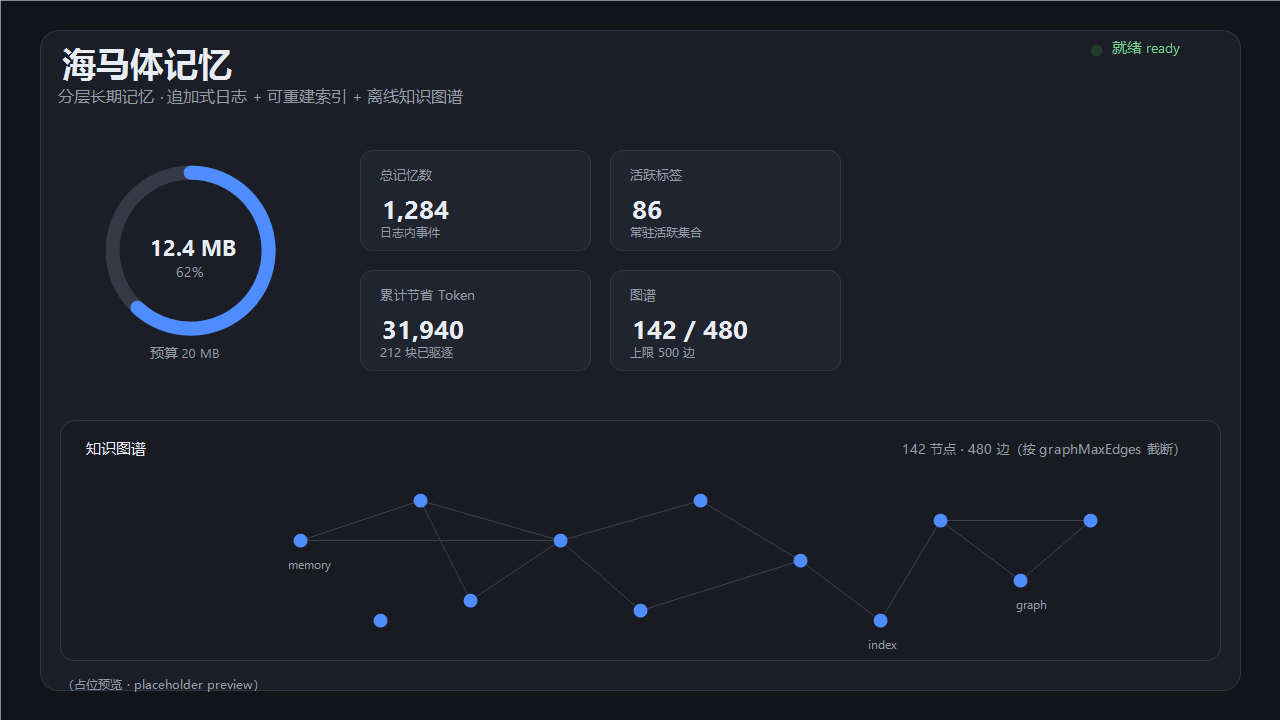Click the 12.4 MB storage ring gauge
The width and height of the screenshot is (1280, 720).
pos(190,250)
